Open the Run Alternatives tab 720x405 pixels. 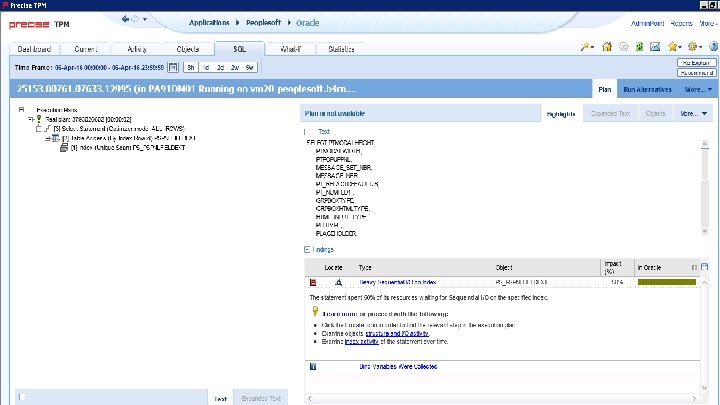coord(647,90)
